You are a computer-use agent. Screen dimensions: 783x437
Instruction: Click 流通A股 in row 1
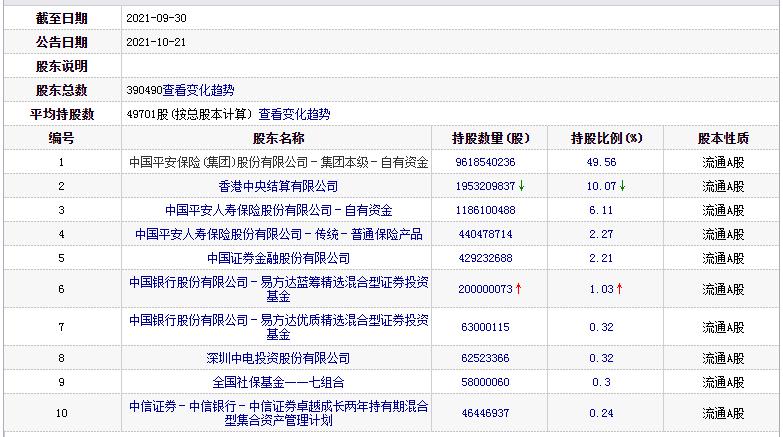coord(723,162)
